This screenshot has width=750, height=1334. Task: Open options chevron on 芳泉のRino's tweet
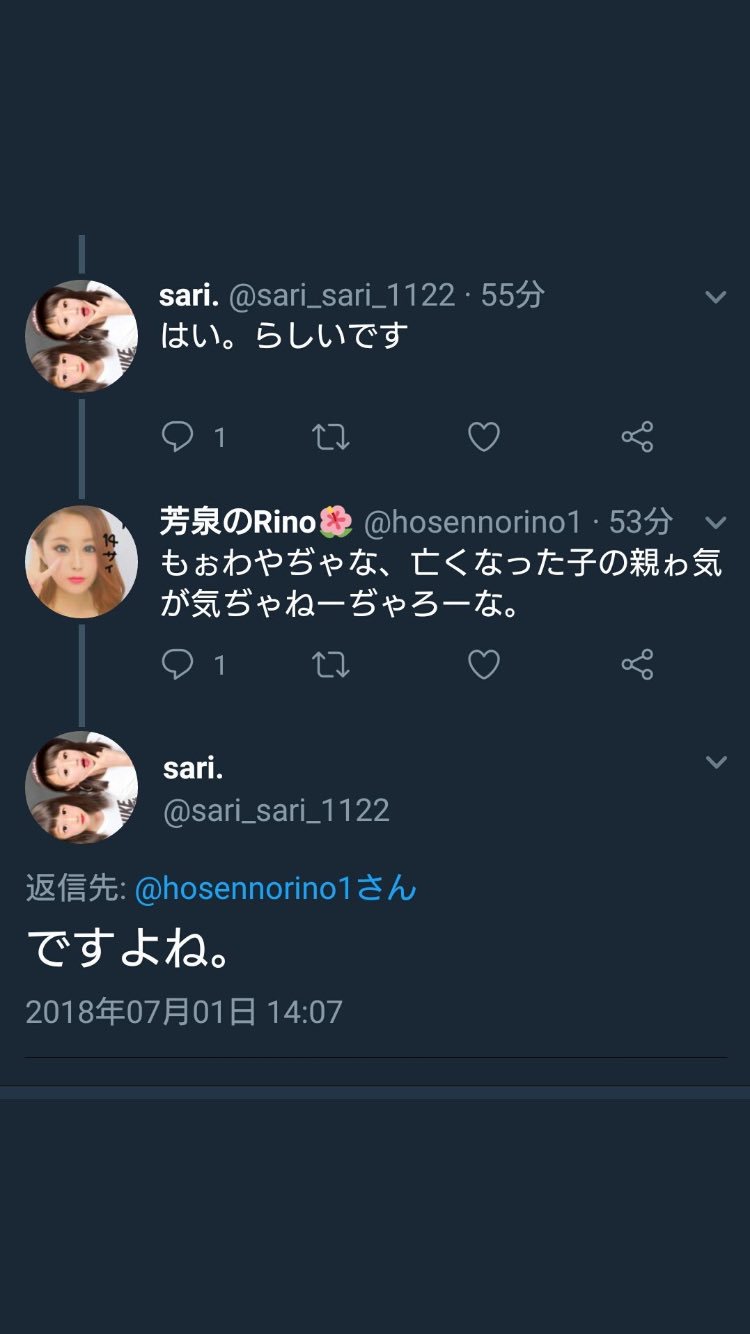[x=716, y=522]
